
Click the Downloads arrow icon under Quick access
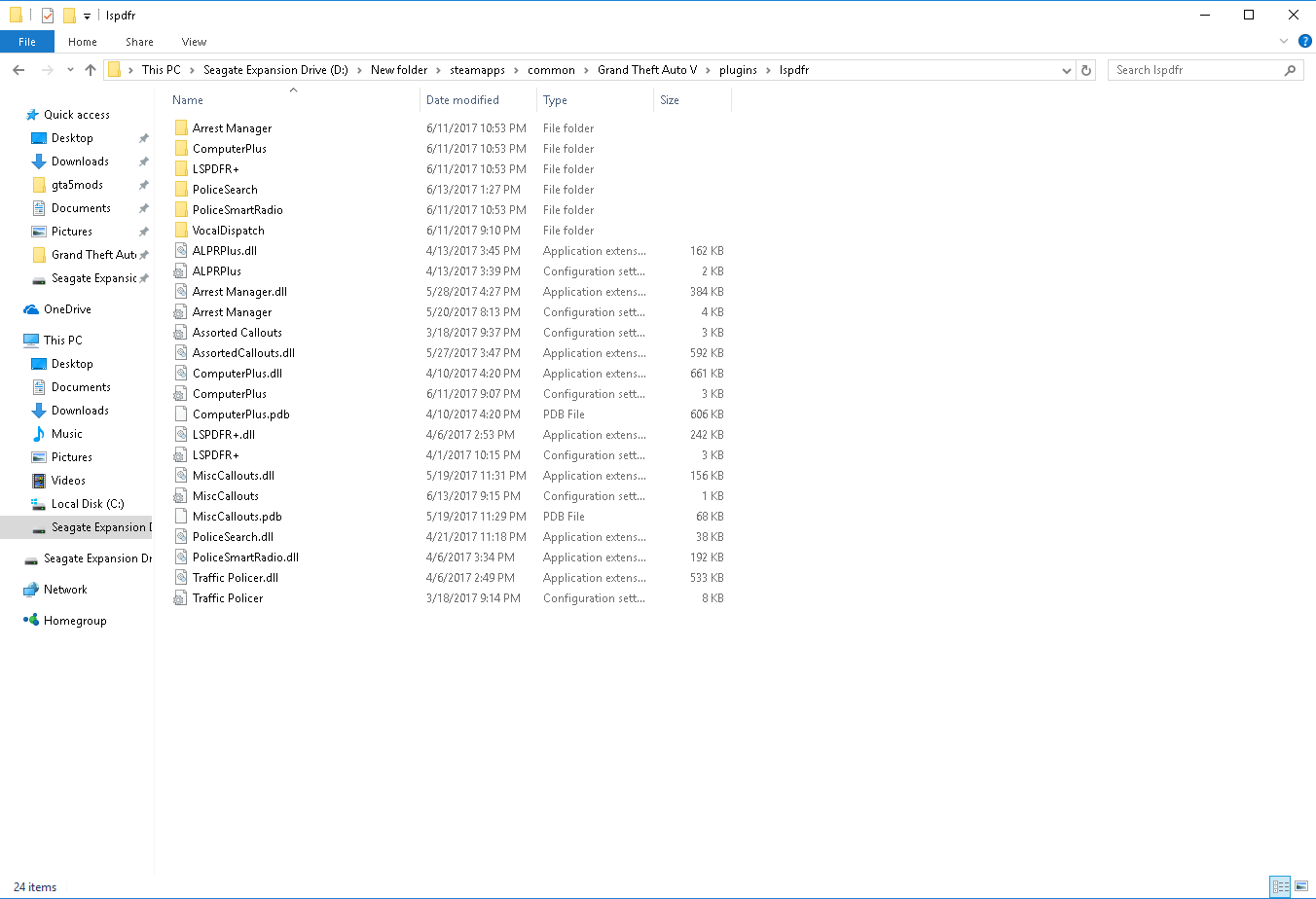pyautogui.click(x=39, y=162)
